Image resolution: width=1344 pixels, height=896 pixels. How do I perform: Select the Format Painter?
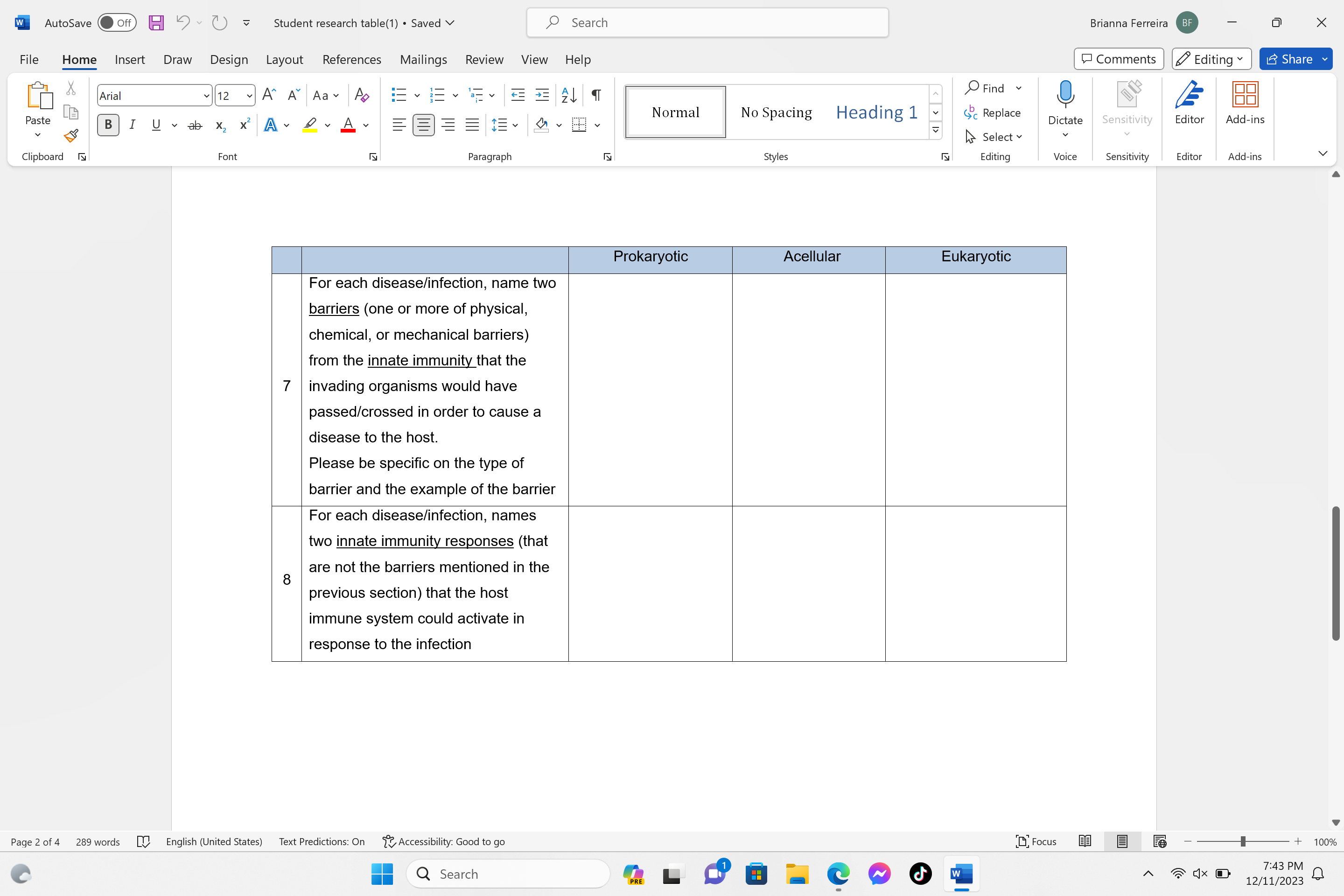point(70,135)
